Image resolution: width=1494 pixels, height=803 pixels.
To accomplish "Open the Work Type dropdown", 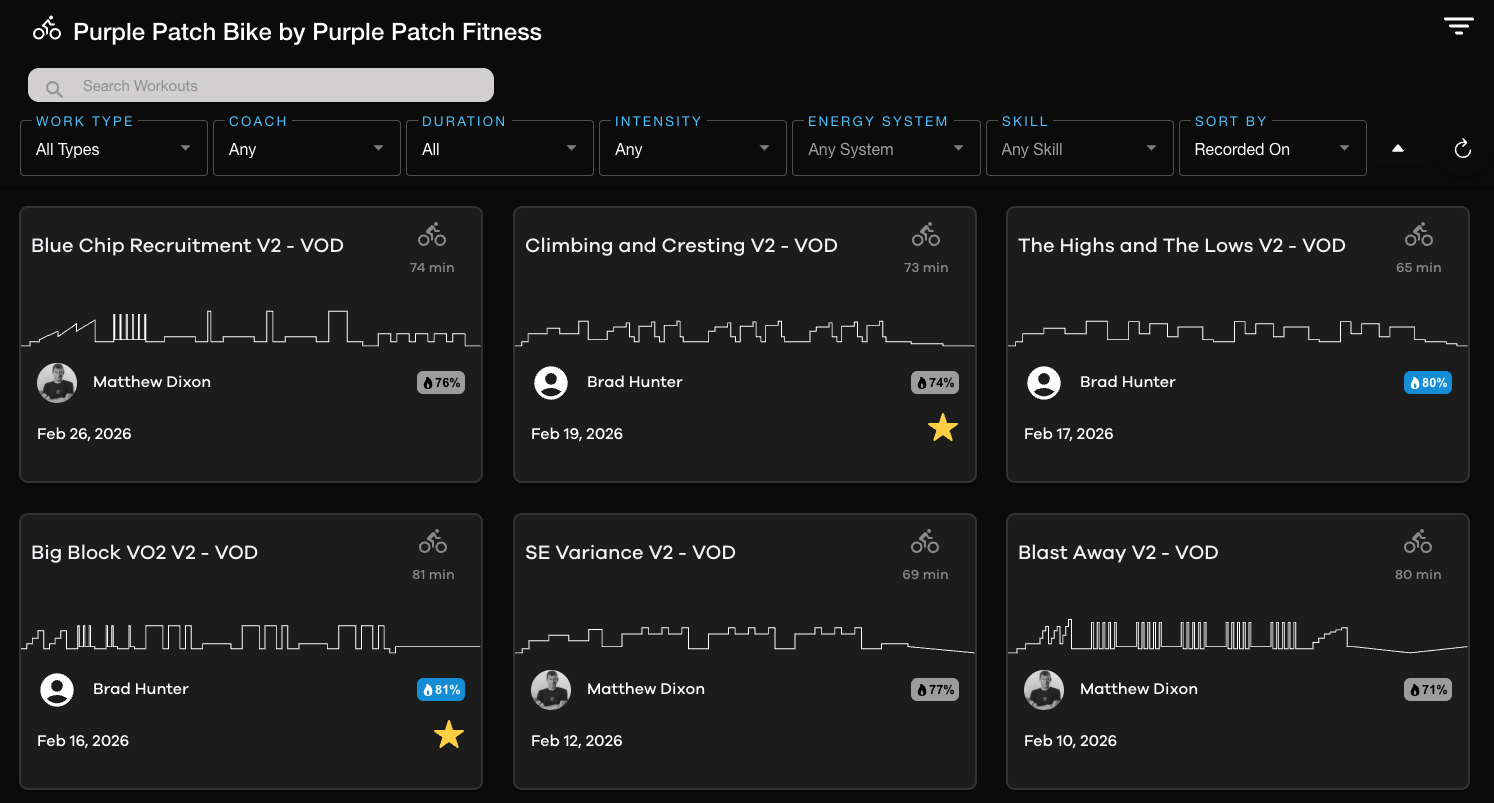I will tap(114, 149).
